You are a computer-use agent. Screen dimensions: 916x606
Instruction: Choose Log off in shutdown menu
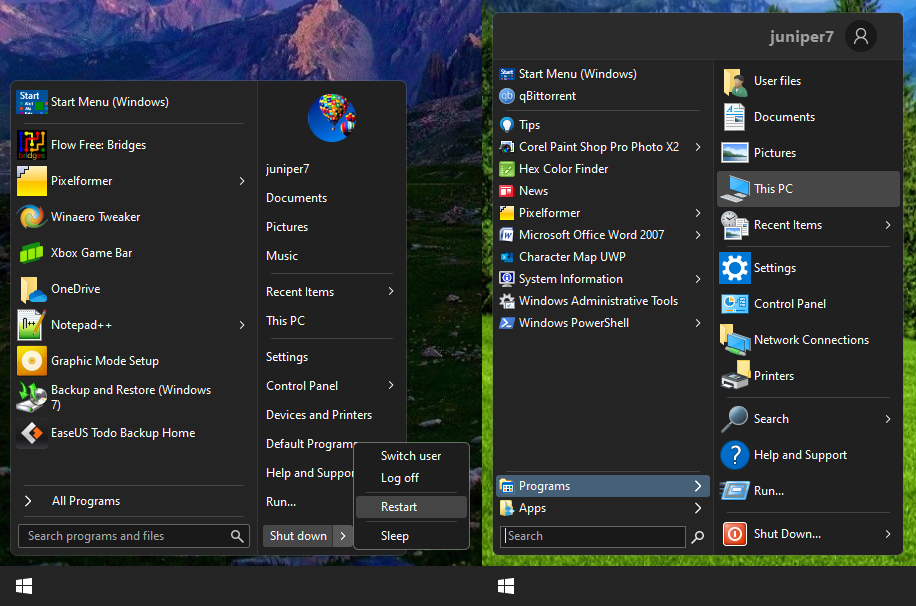[x=411, y=478]
